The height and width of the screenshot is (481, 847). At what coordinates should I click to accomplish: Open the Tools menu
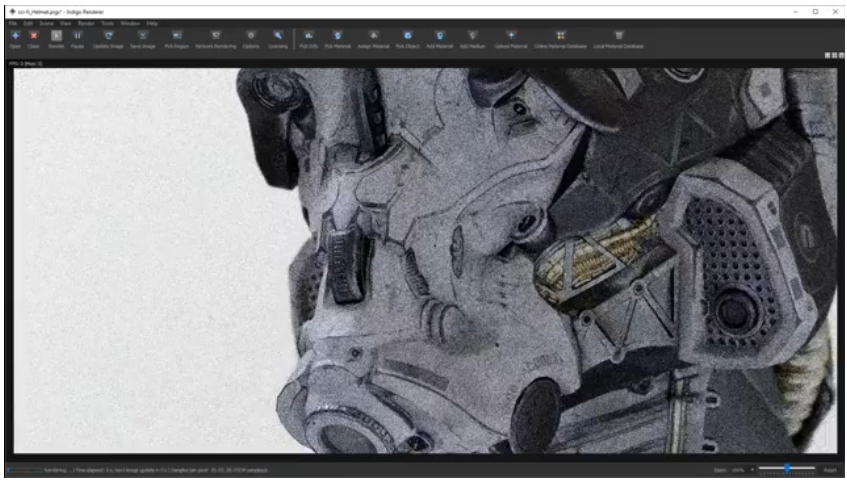[x=106, y=22]
